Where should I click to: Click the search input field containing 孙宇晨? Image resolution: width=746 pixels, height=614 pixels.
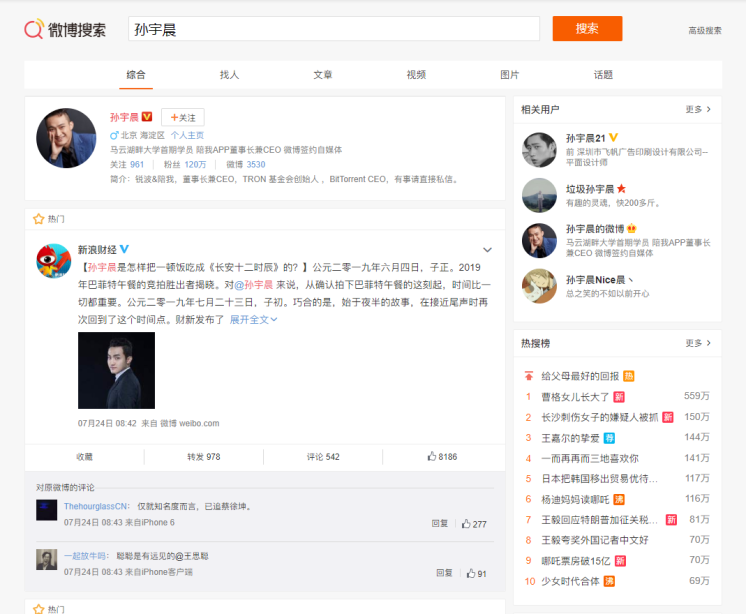tap(334, 29)
